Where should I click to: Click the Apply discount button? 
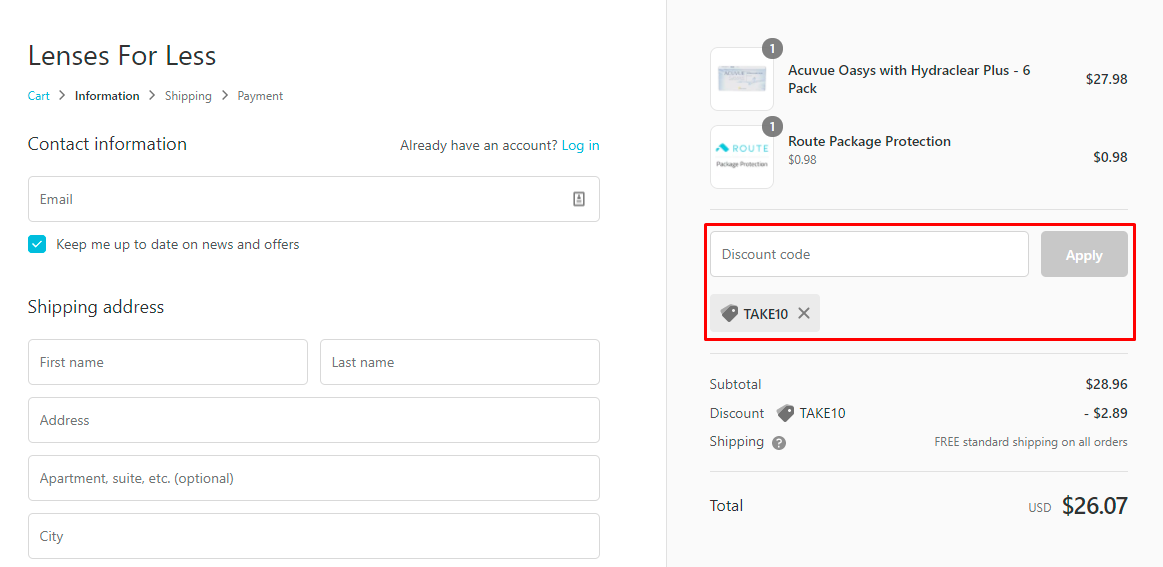1084,255
